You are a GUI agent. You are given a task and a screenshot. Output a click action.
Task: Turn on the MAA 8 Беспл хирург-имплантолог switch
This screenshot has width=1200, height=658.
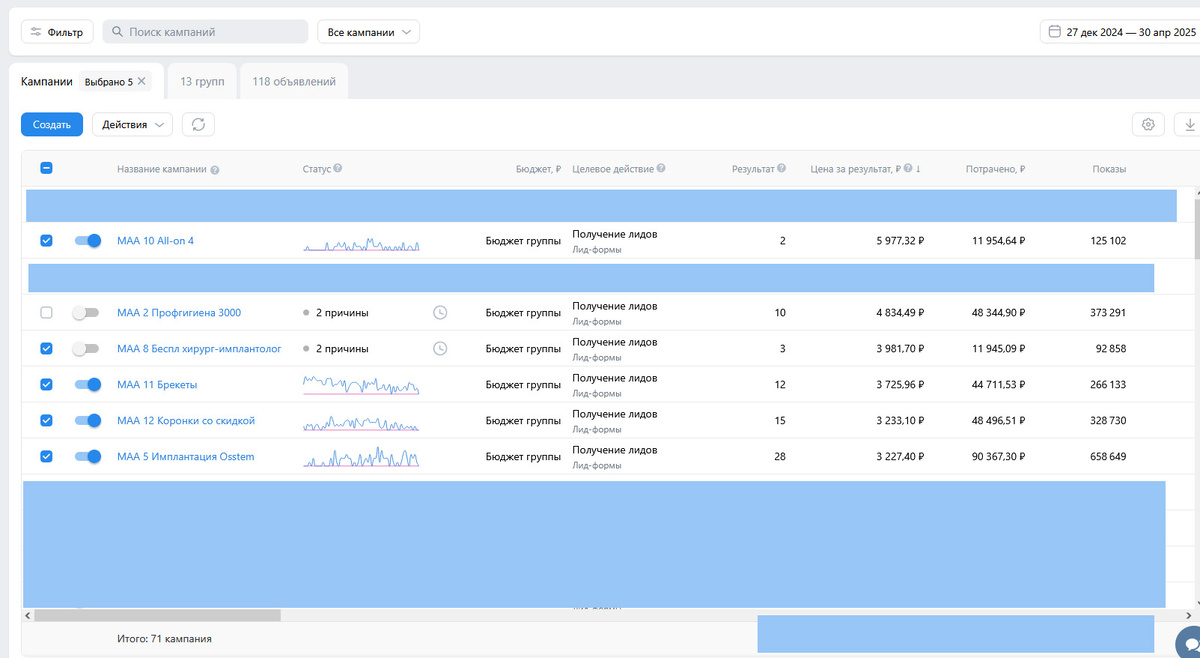click(x=86, y=349)
